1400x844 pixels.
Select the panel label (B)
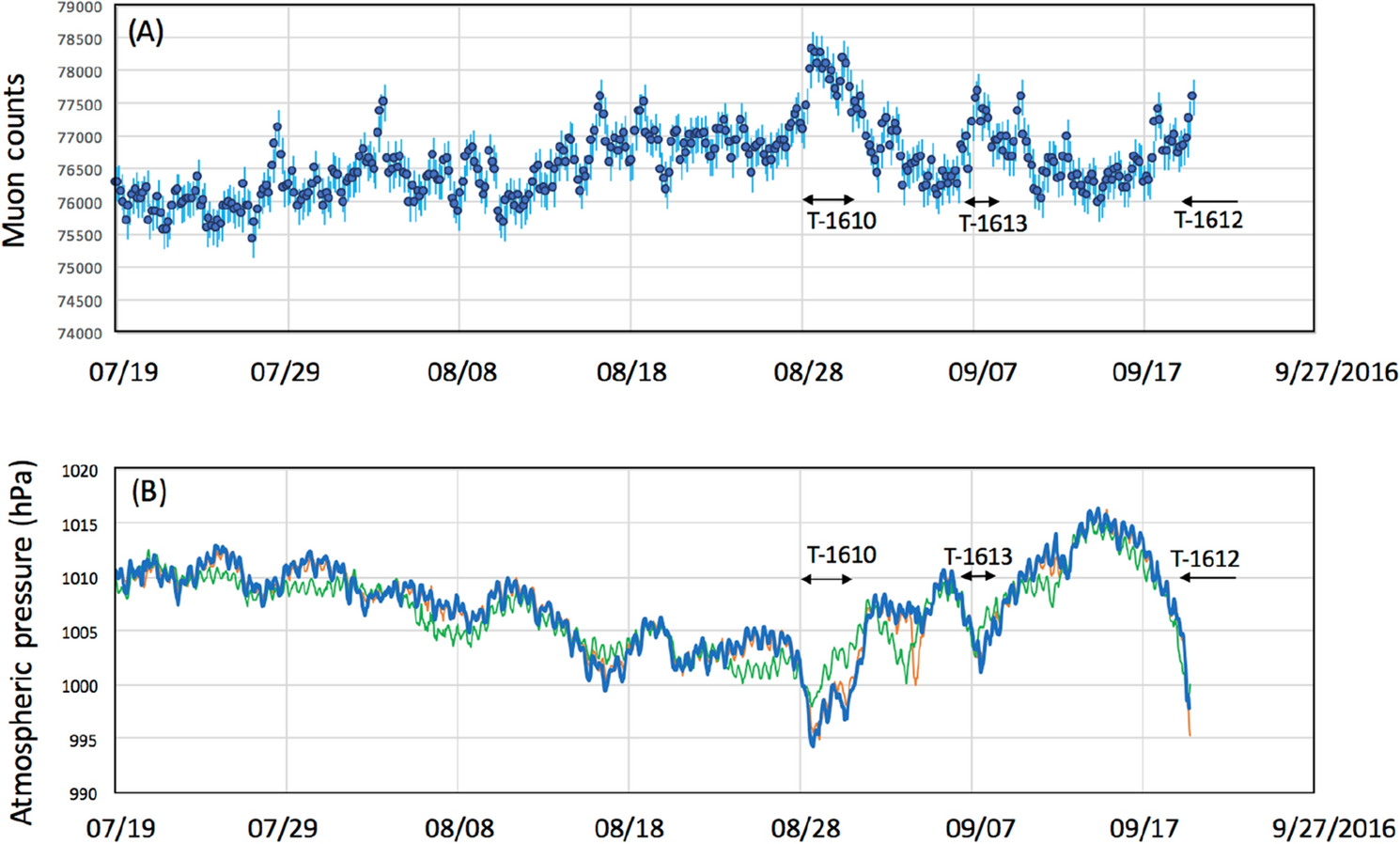pyautogui.click(x=148, y=491)
